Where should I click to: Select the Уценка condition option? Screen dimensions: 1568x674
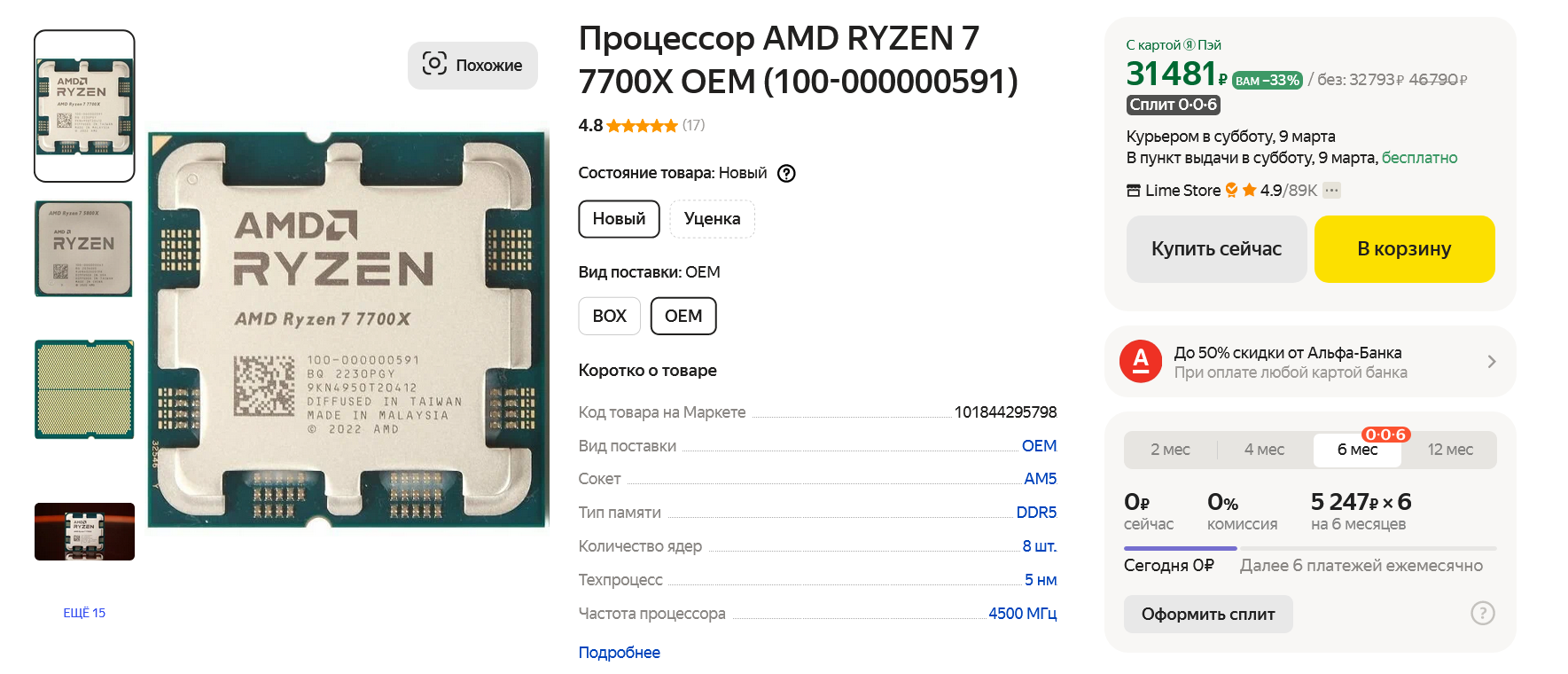[712, 219]
